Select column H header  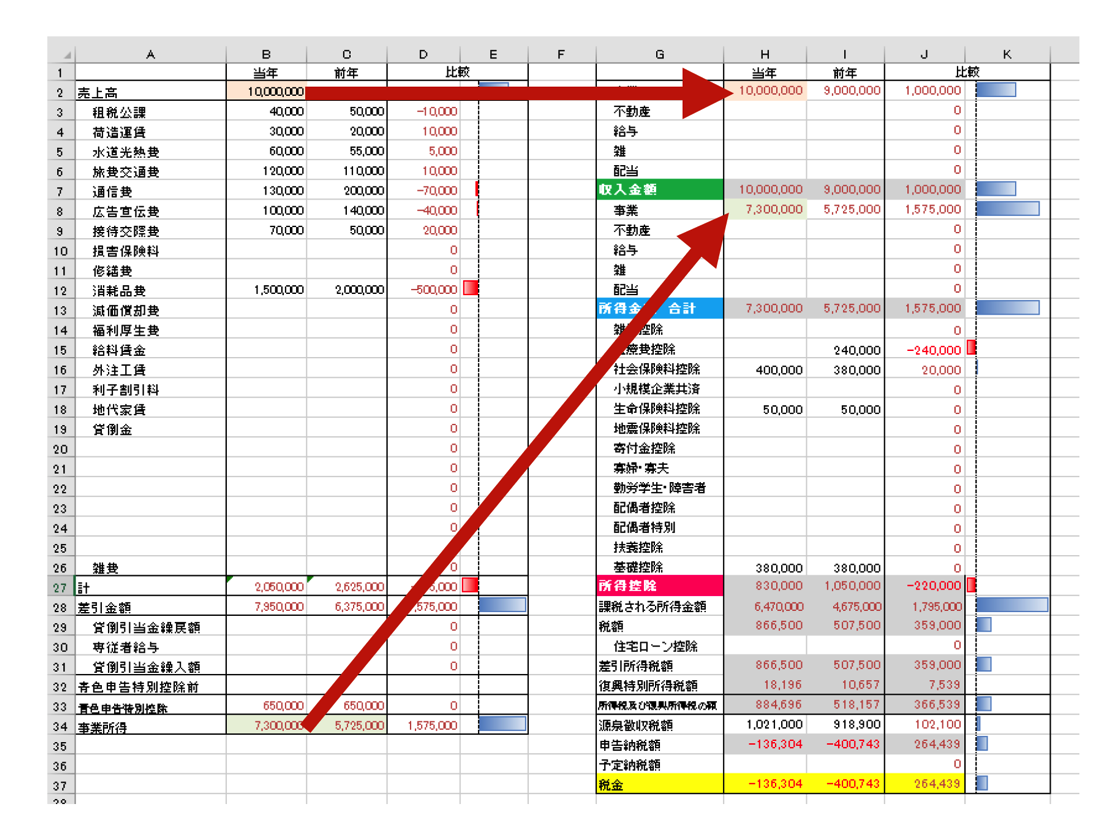point(765,54)
